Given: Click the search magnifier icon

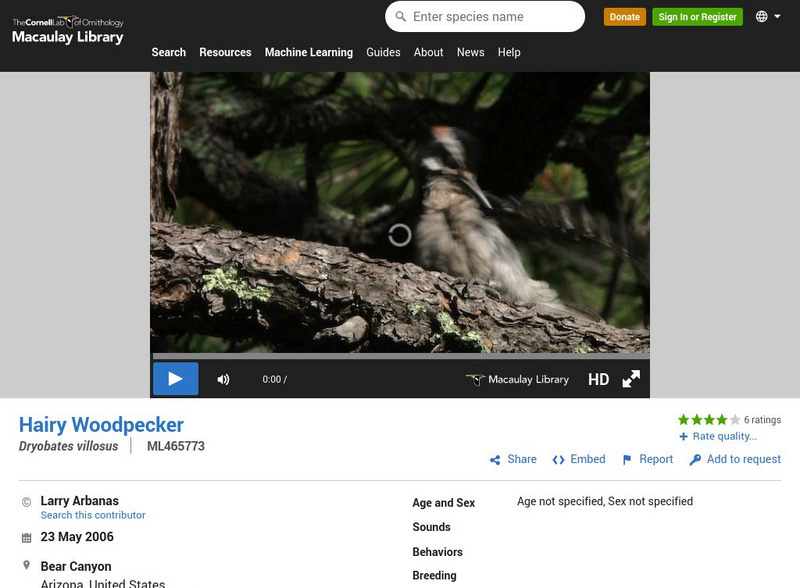Looking at the screenshot, I should [401, 17].
